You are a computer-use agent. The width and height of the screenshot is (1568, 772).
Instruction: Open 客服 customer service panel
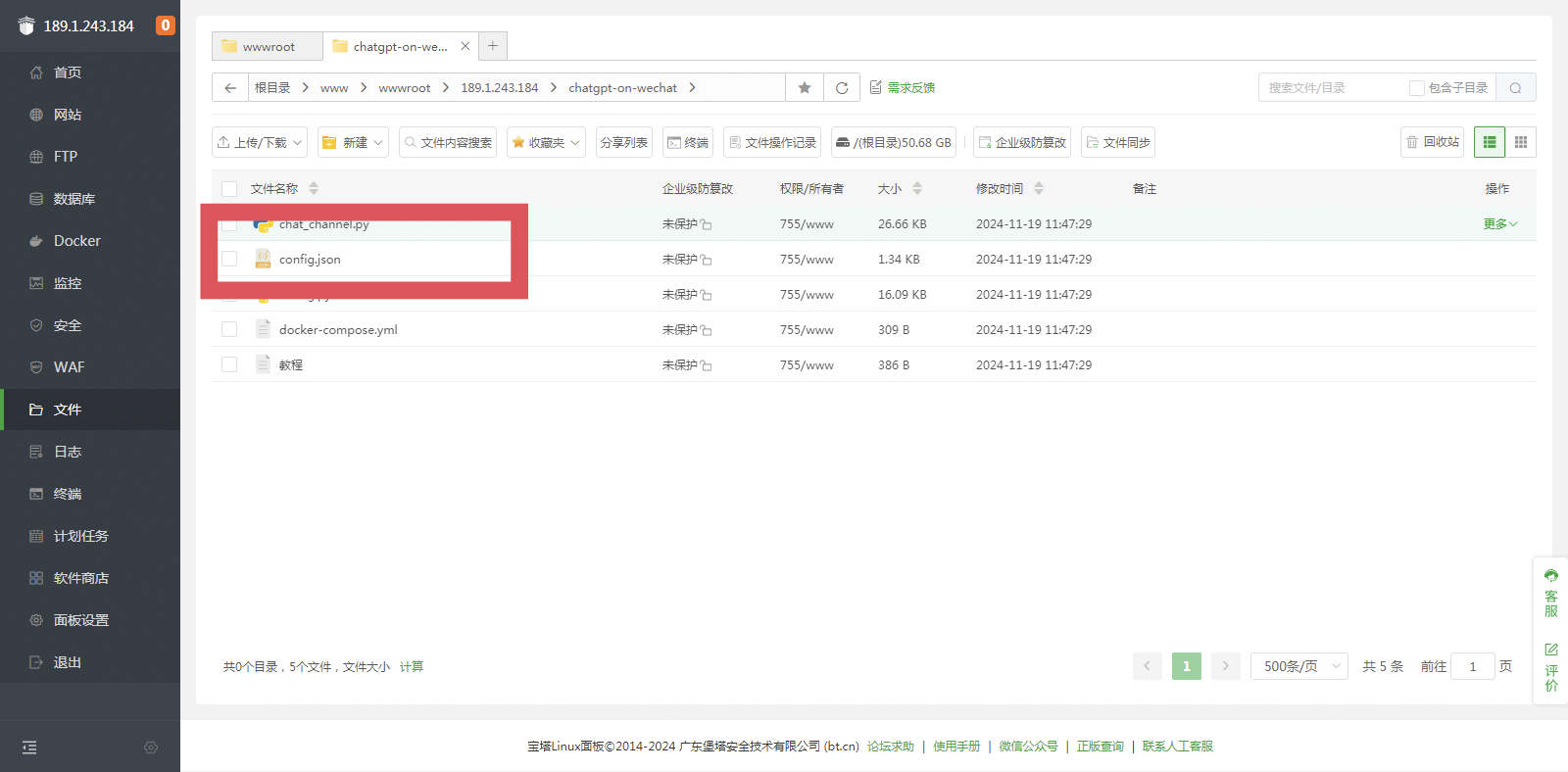click(x=1551, y=593)
